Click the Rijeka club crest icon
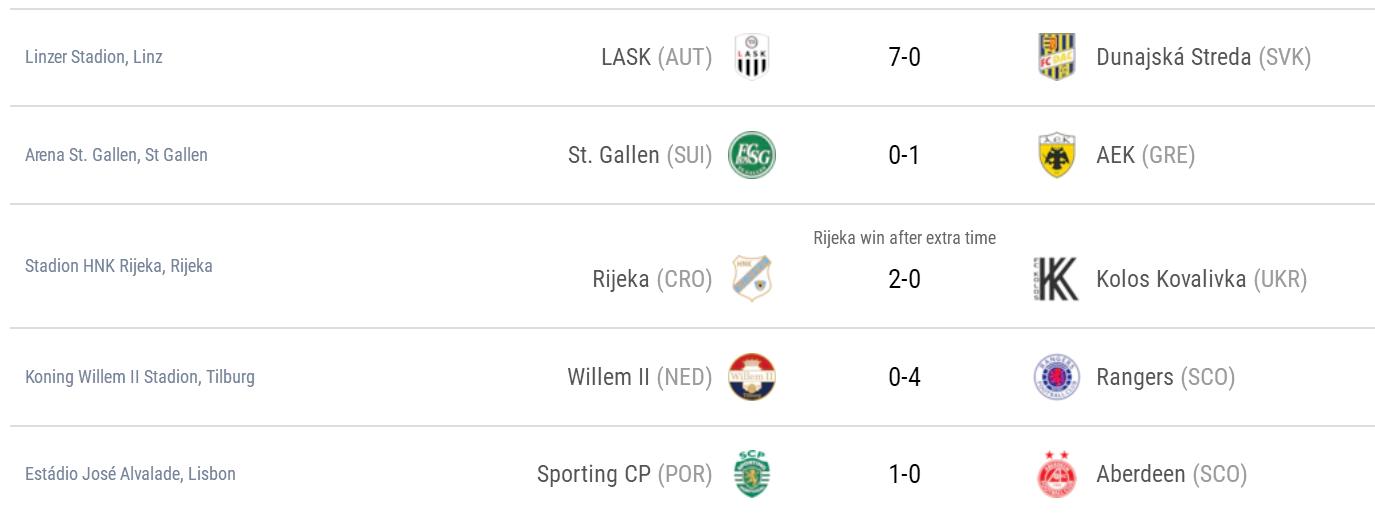1375x524 pixels. click(751, 279)
